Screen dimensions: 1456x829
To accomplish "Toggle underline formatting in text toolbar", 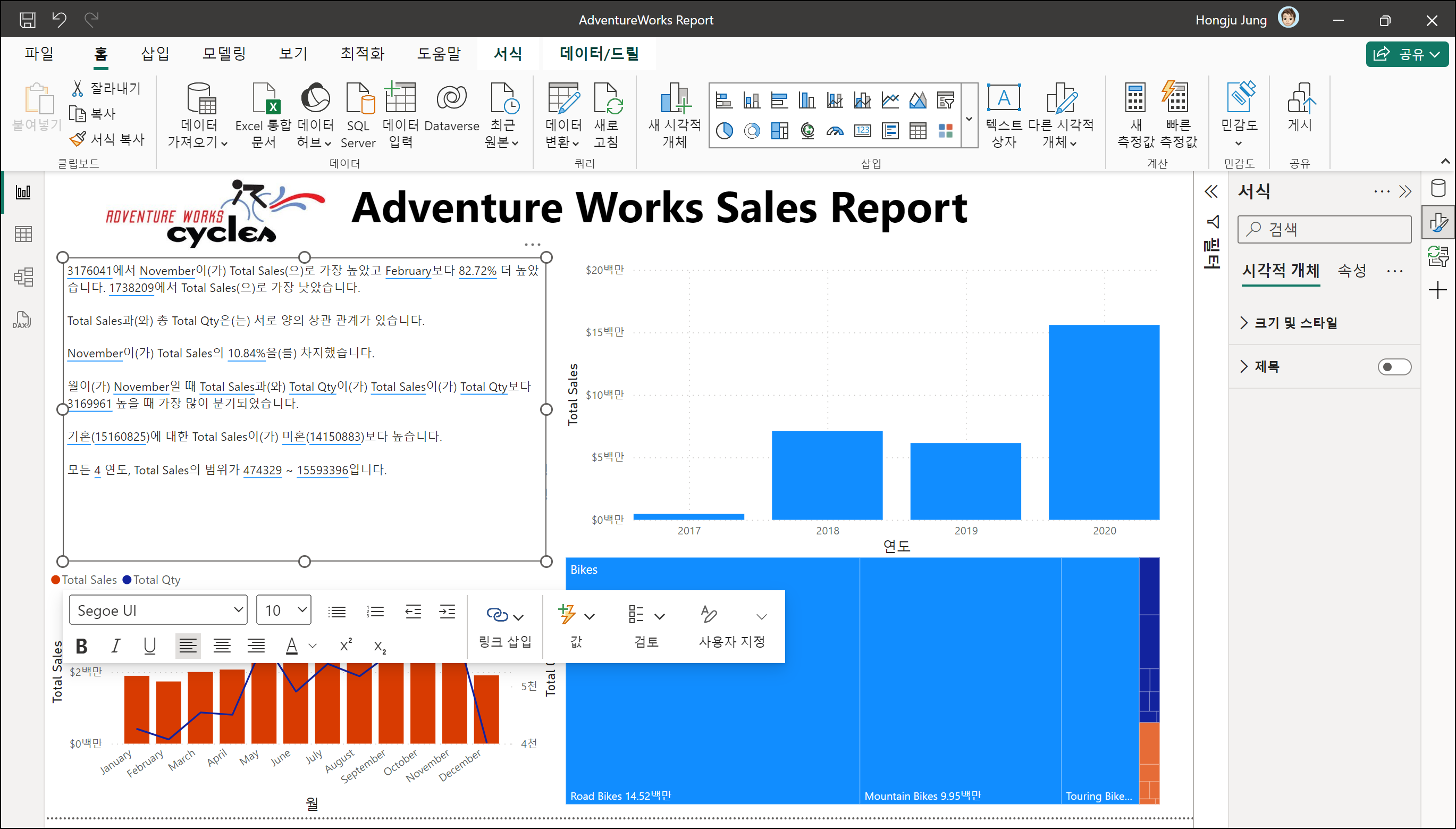I will (150, 646).
